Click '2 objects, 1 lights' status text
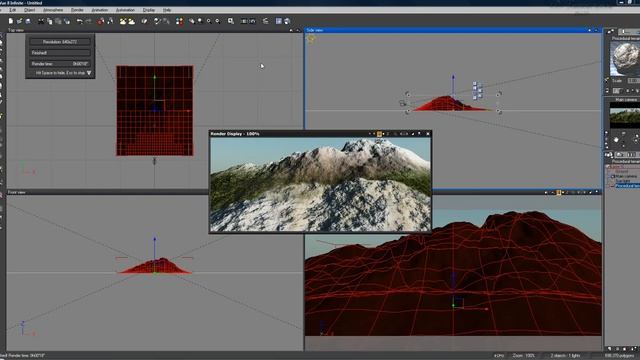The height and width of the screenshot is (360, 640). (565, 356)
